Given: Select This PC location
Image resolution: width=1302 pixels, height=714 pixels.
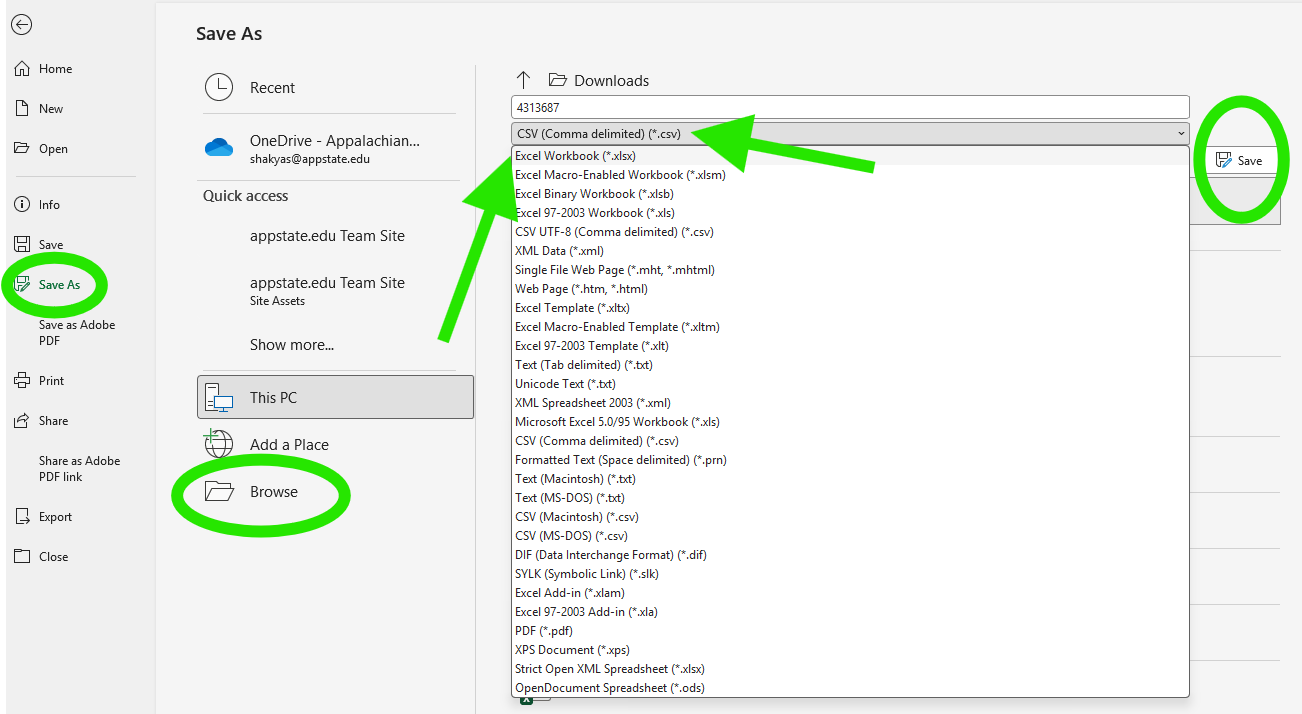Looking at the screenshot, I should [335, 397].
